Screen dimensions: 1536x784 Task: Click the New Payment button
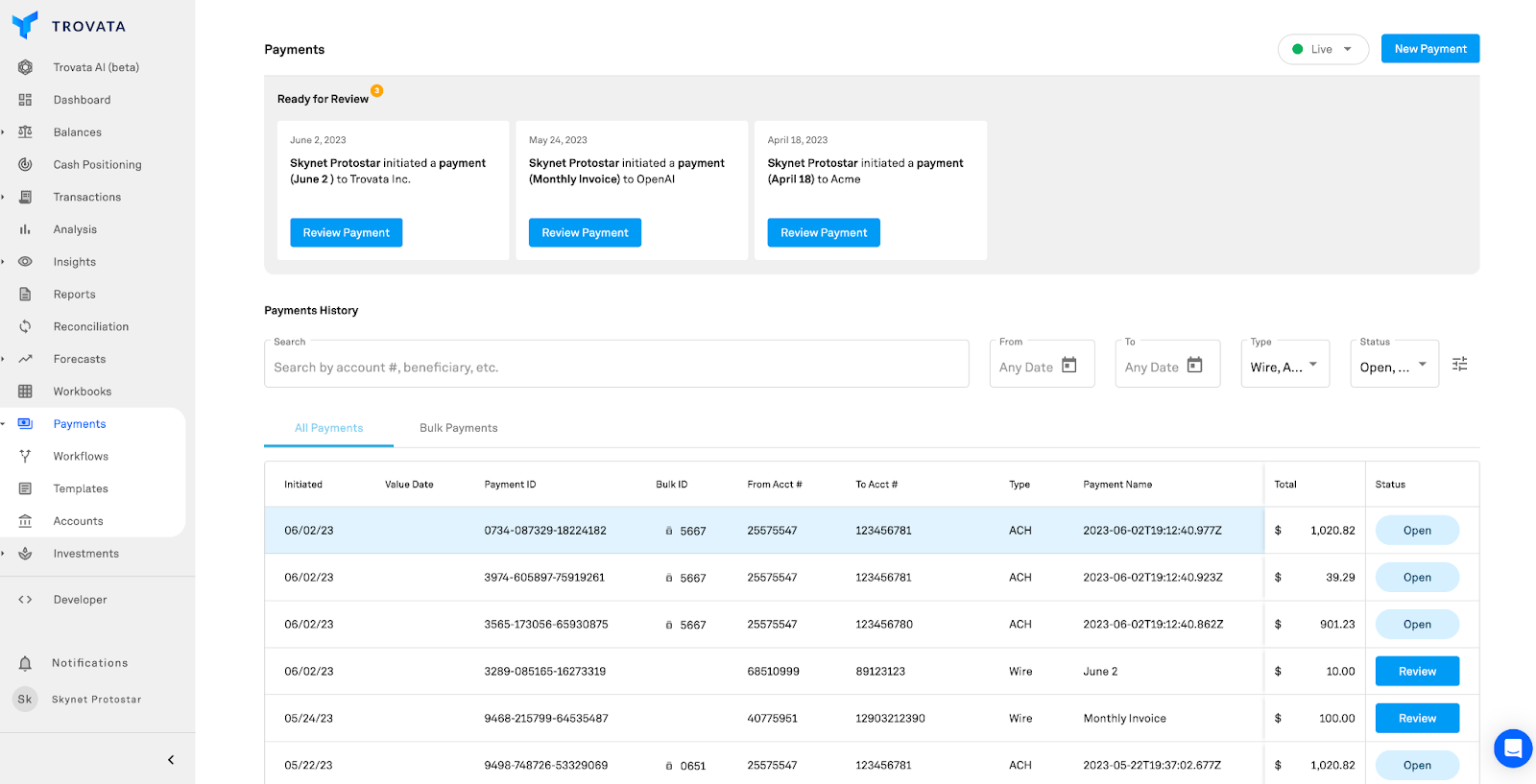(x=1429, y=49)
